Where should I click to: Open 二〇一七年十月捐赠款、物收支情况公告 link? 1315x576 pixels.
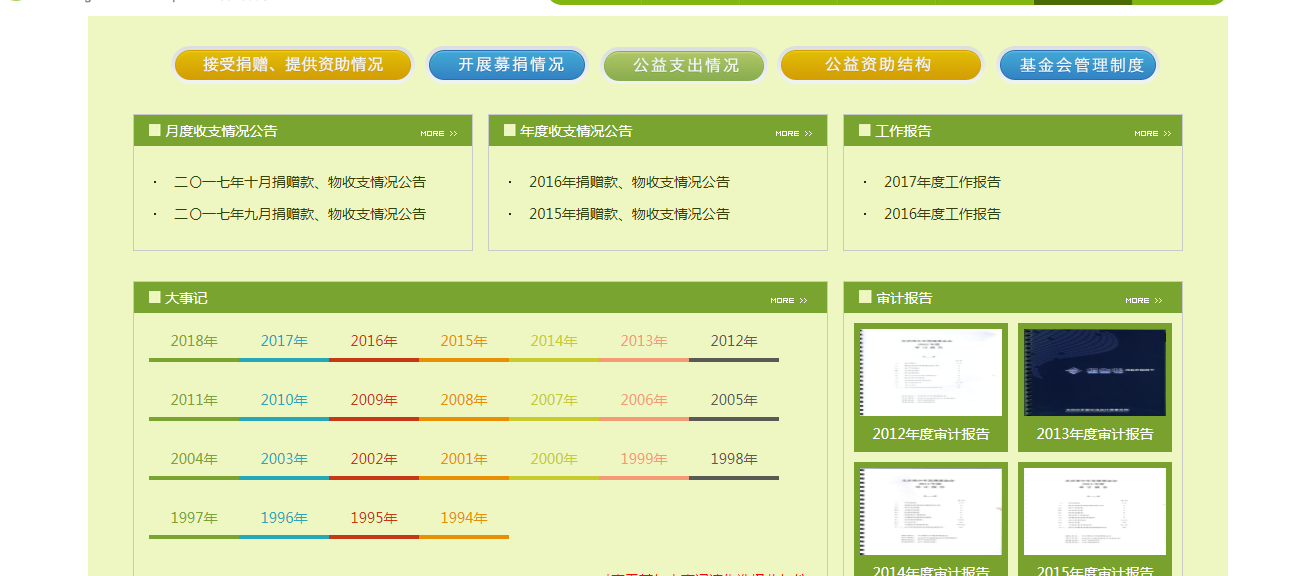(299, 182)
